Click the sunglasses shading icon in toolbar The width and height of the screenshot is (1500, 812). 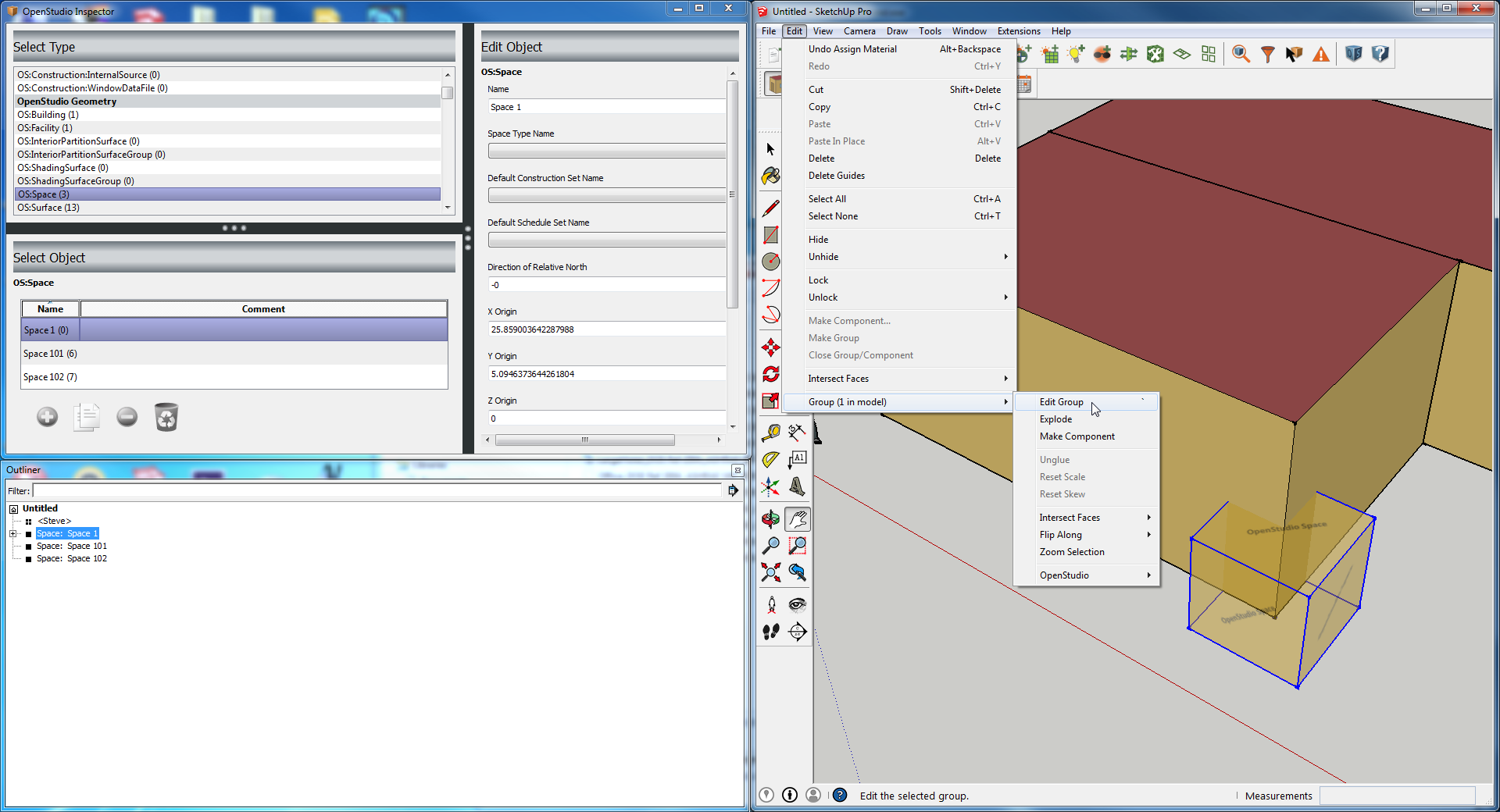1102,54
